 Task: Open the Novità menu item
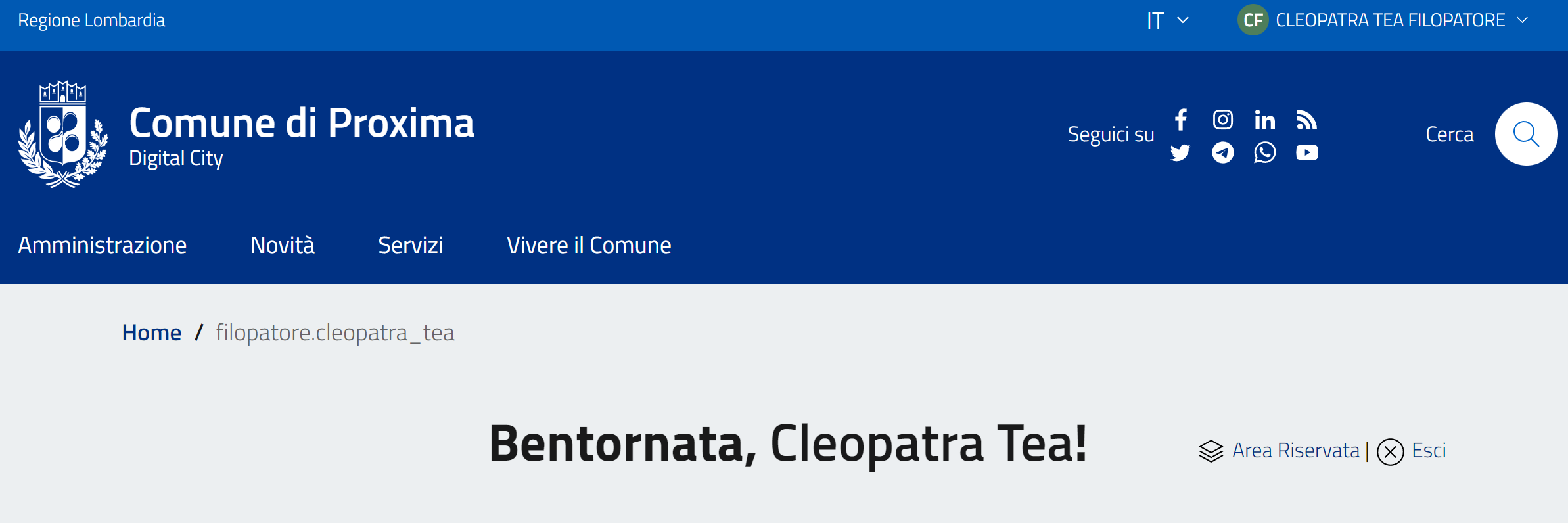click(x=283, y=245)
